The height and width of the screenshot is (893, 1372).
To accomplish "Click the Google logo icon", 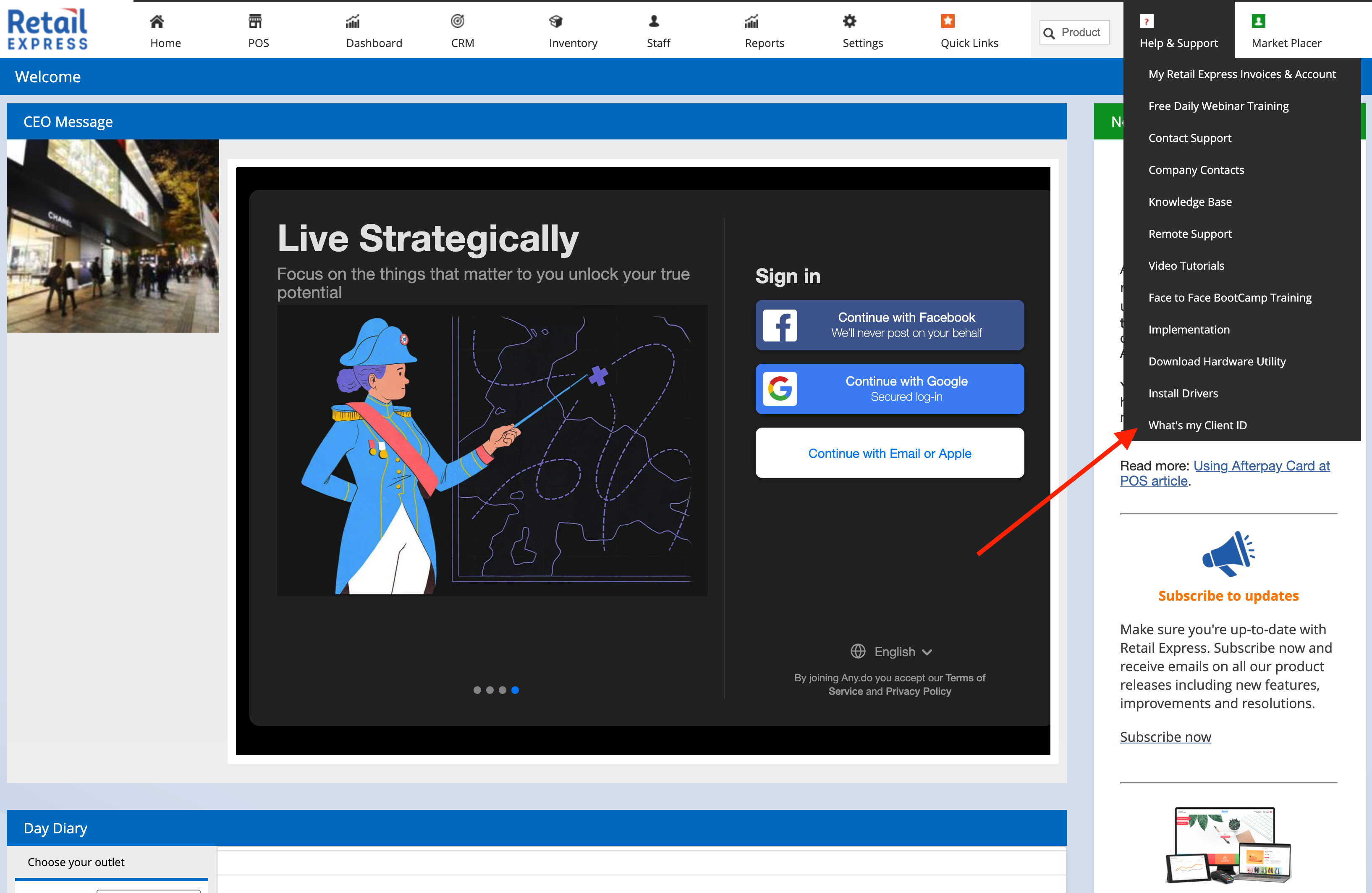I will [780, 389].
